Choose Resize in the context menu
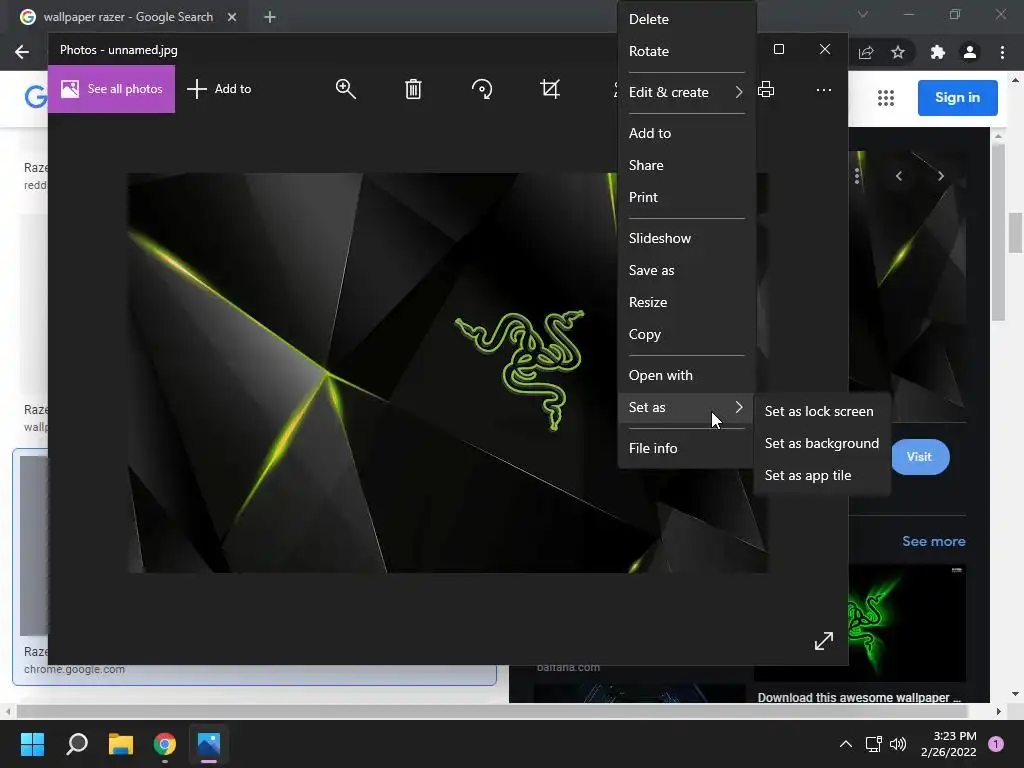The width and height of the screenshot is (1024, 768). [x=686, y=302]
